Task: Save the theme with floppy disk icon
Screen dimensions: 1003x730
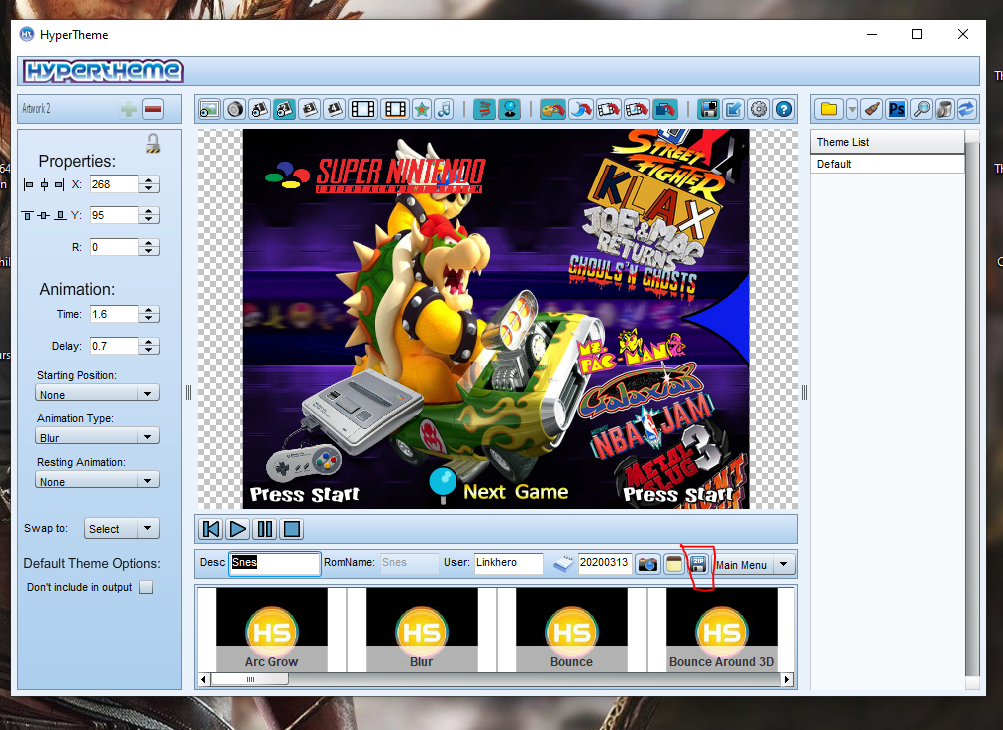Action: point(709,109)
